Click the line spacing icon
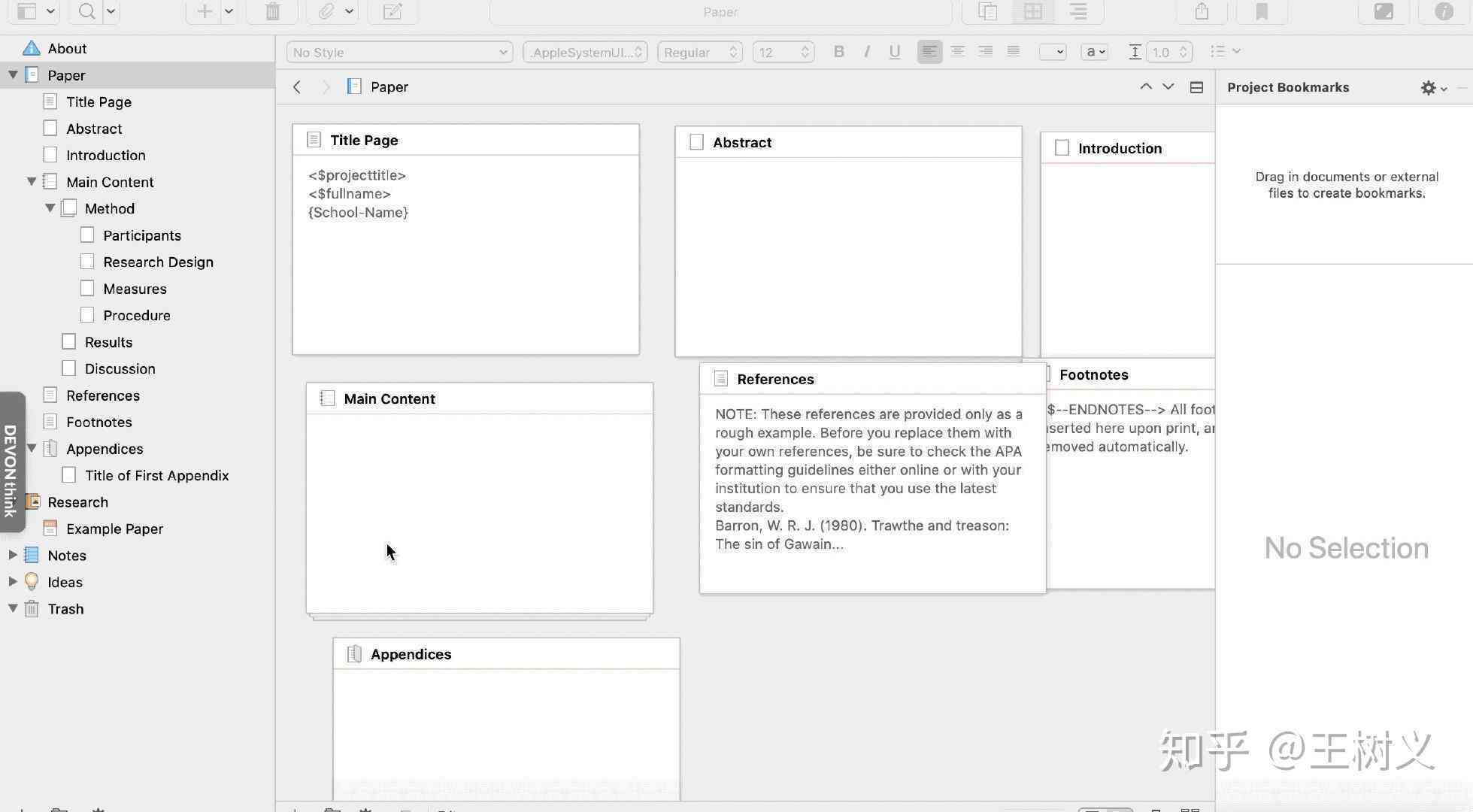Image resolution: width=1473 pixels, height=812 pixels. (1135, 52)
